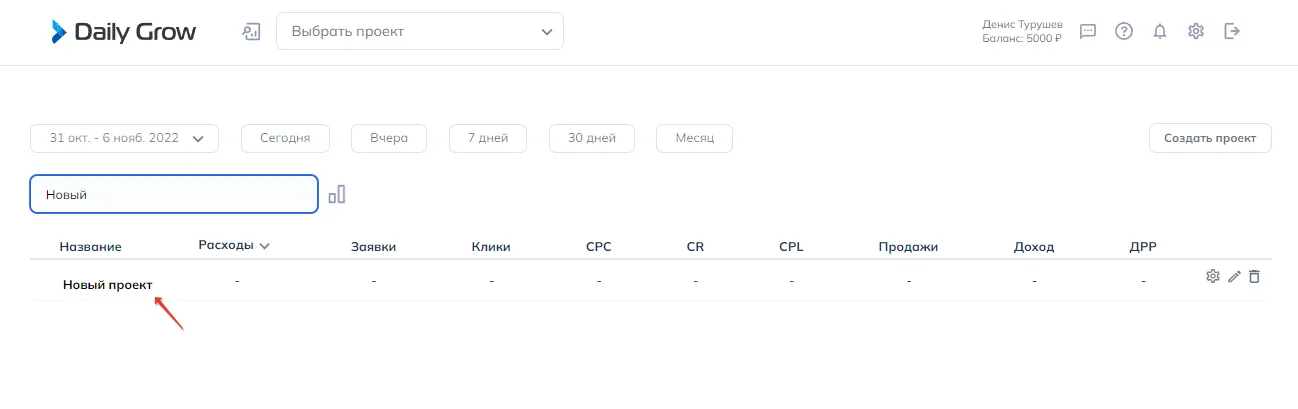Delete Новый проект with trash icon

coord(1254,276)
